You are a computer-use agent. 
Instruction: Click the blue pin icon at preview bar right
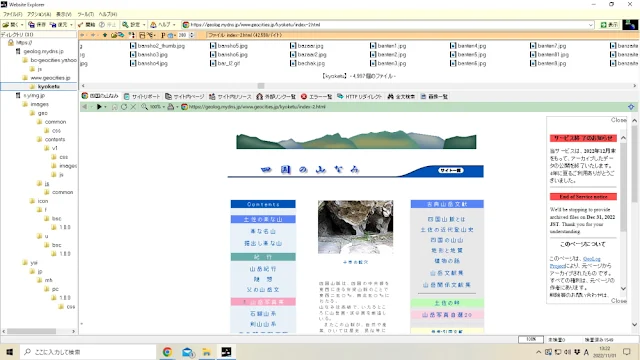[631, 107]
